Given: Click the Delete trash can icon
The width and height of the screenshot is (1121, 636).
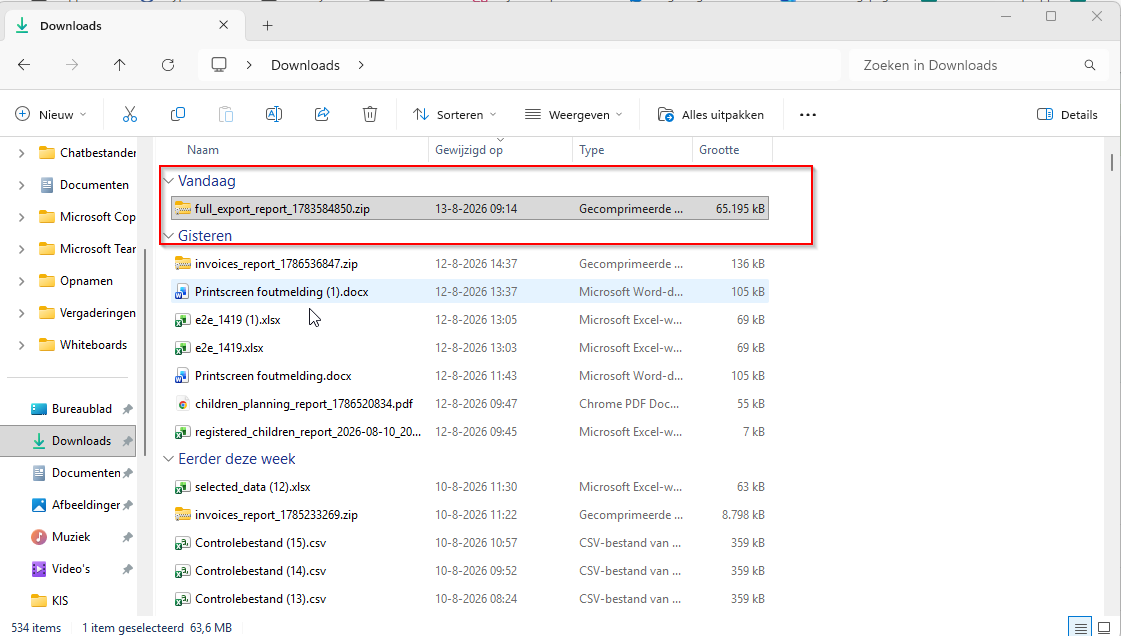Looking at the screenshot, I should click(x=370, y=114).
